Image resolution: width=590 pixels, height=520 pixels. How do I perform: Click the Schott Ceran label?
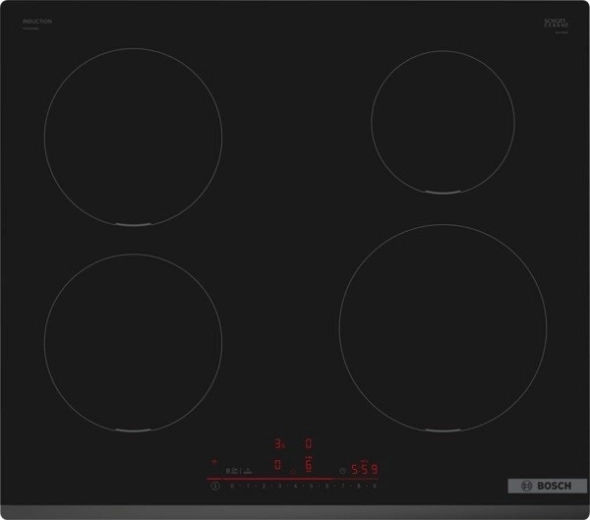pos(556,23)
